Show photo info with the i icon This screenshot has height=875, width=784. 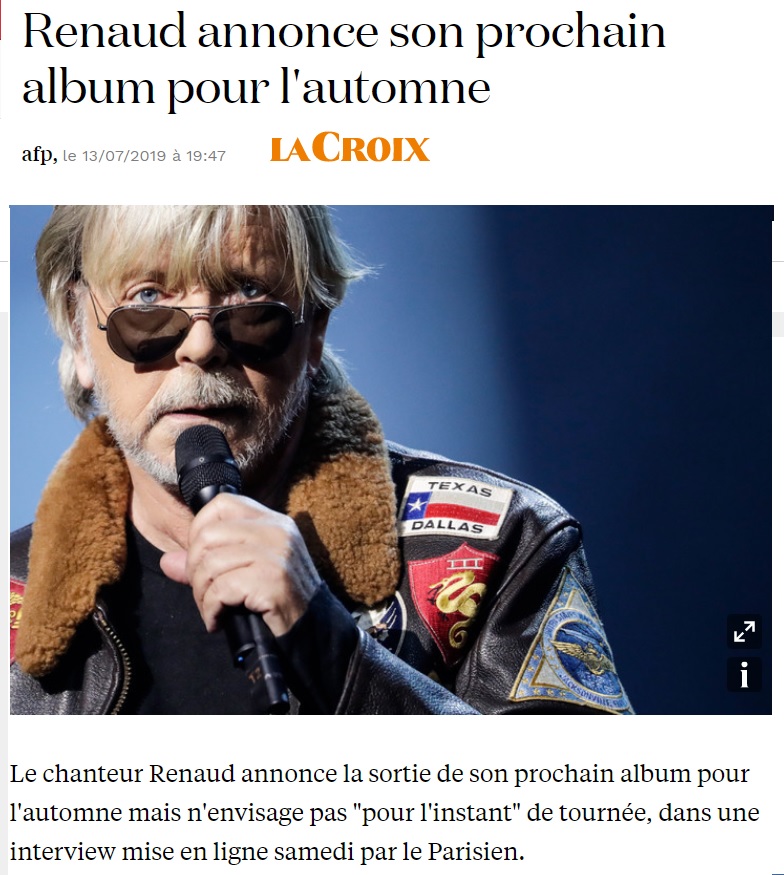click(x=744, y=675)
